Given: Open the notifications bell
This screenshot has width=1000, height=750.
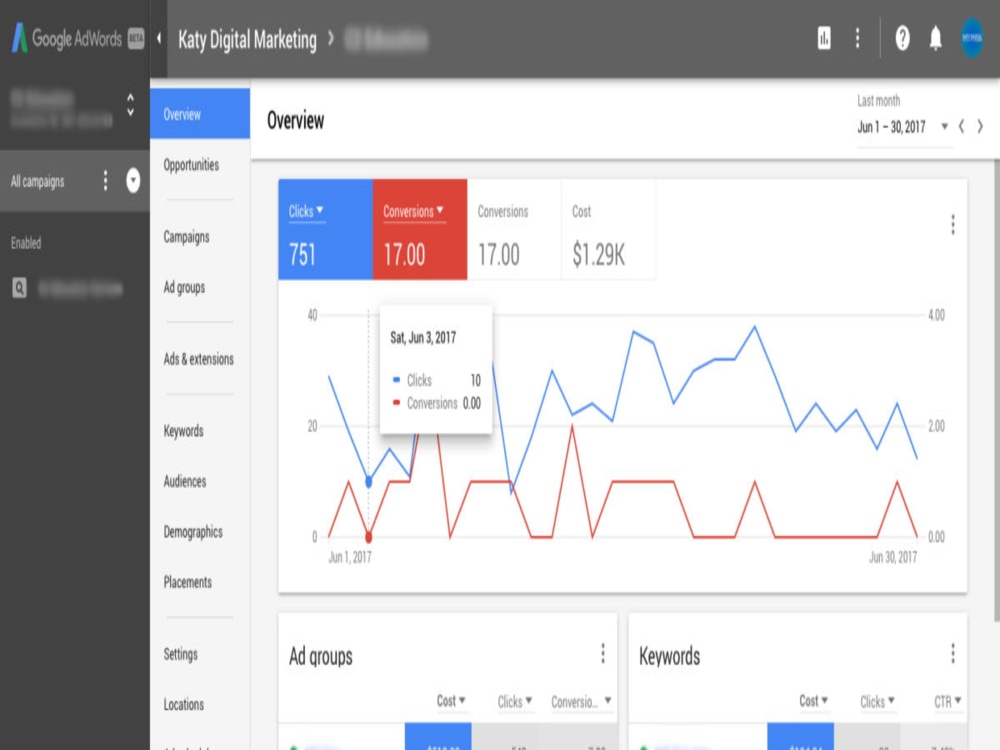Looking at the screenshot, I should pyautogui.click(x=936, y=38).
